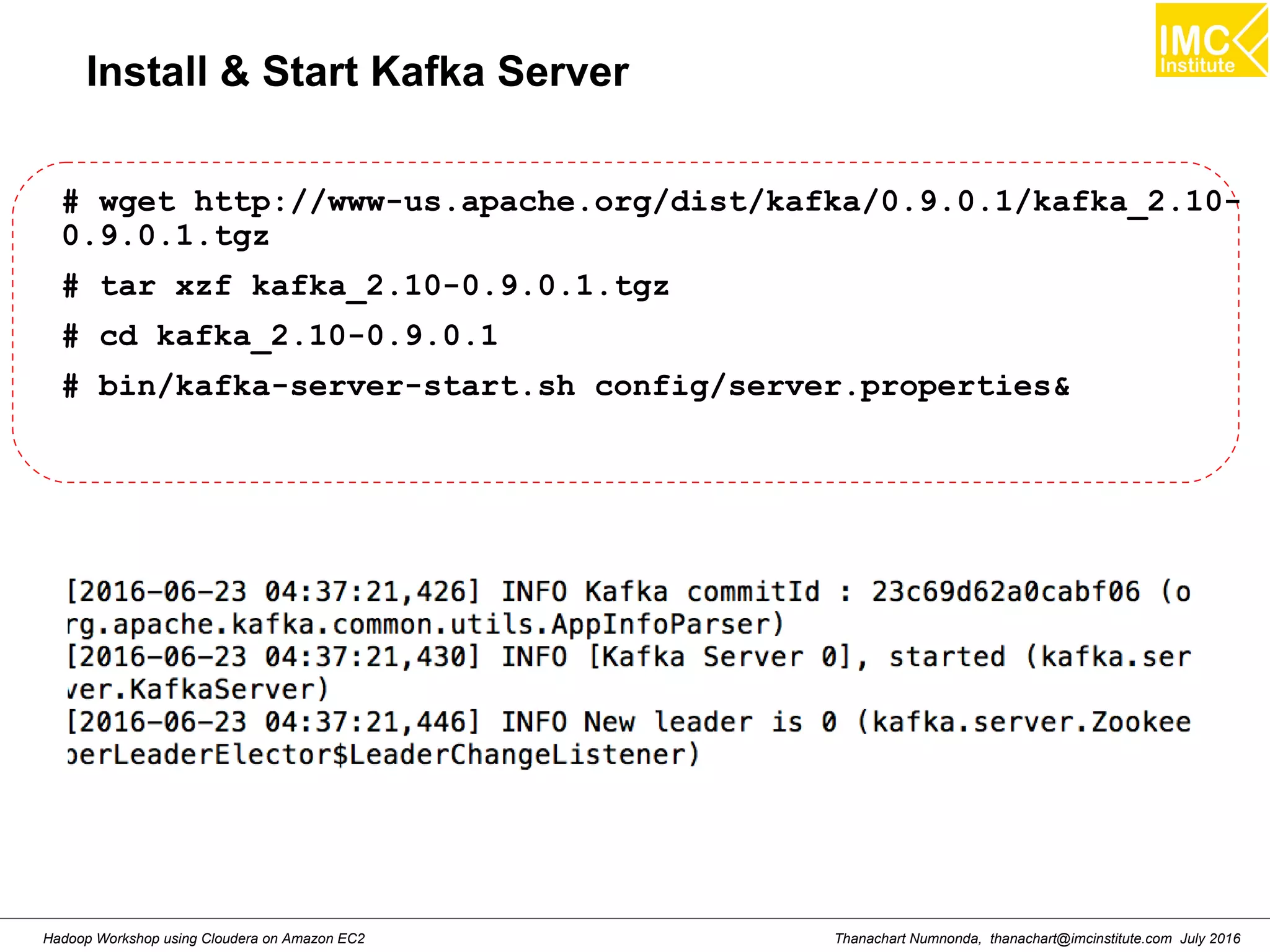Click the ver.KafkaServer) log text
Image resolution: width=1270 pixels, height=952 pixels.
click(198, 690)
